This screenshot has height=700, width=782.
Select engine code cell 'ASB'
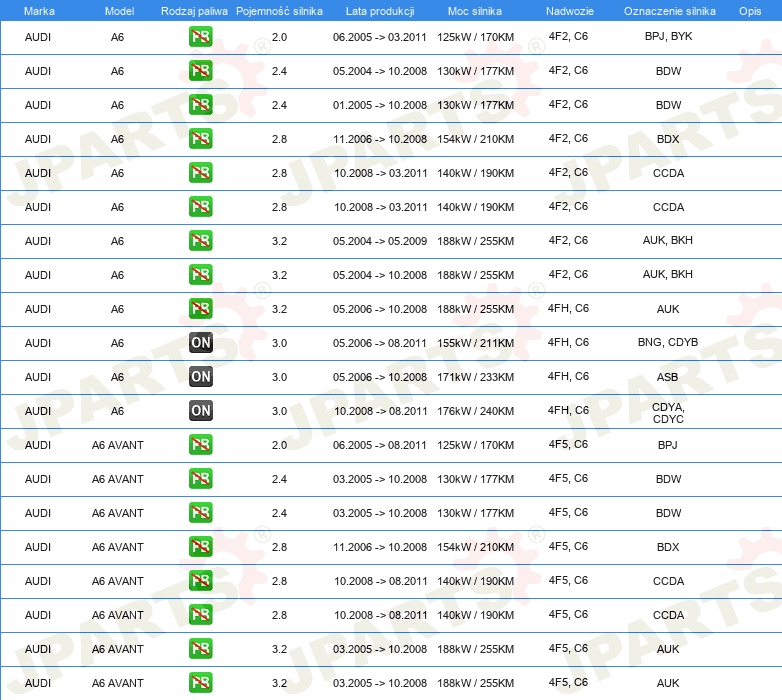(667, 377)
